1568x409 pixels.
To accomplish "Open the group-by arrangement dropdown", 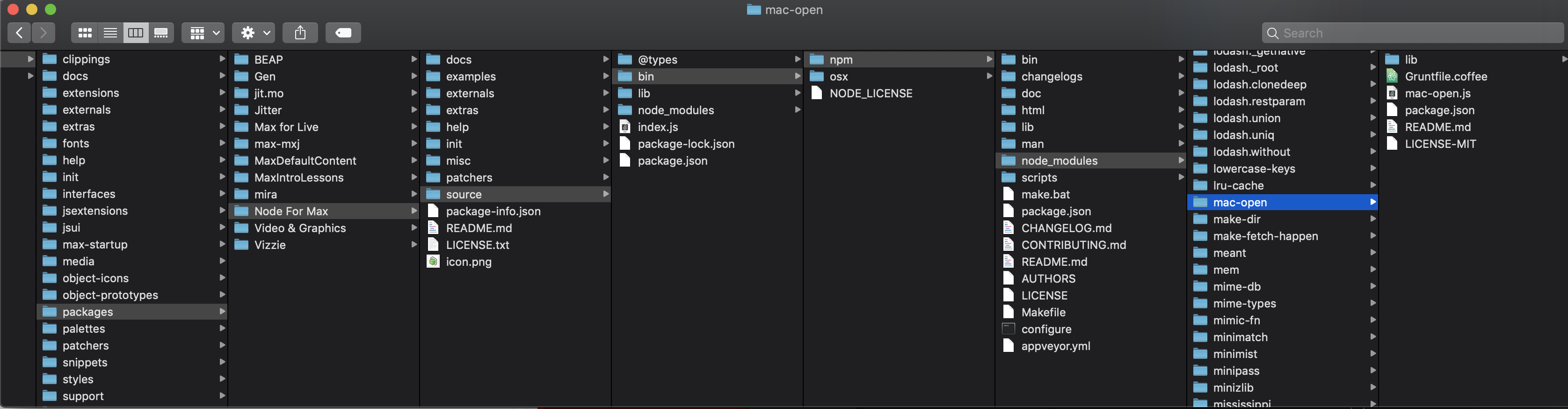I will pyautogui.click(x=203, y=33).
